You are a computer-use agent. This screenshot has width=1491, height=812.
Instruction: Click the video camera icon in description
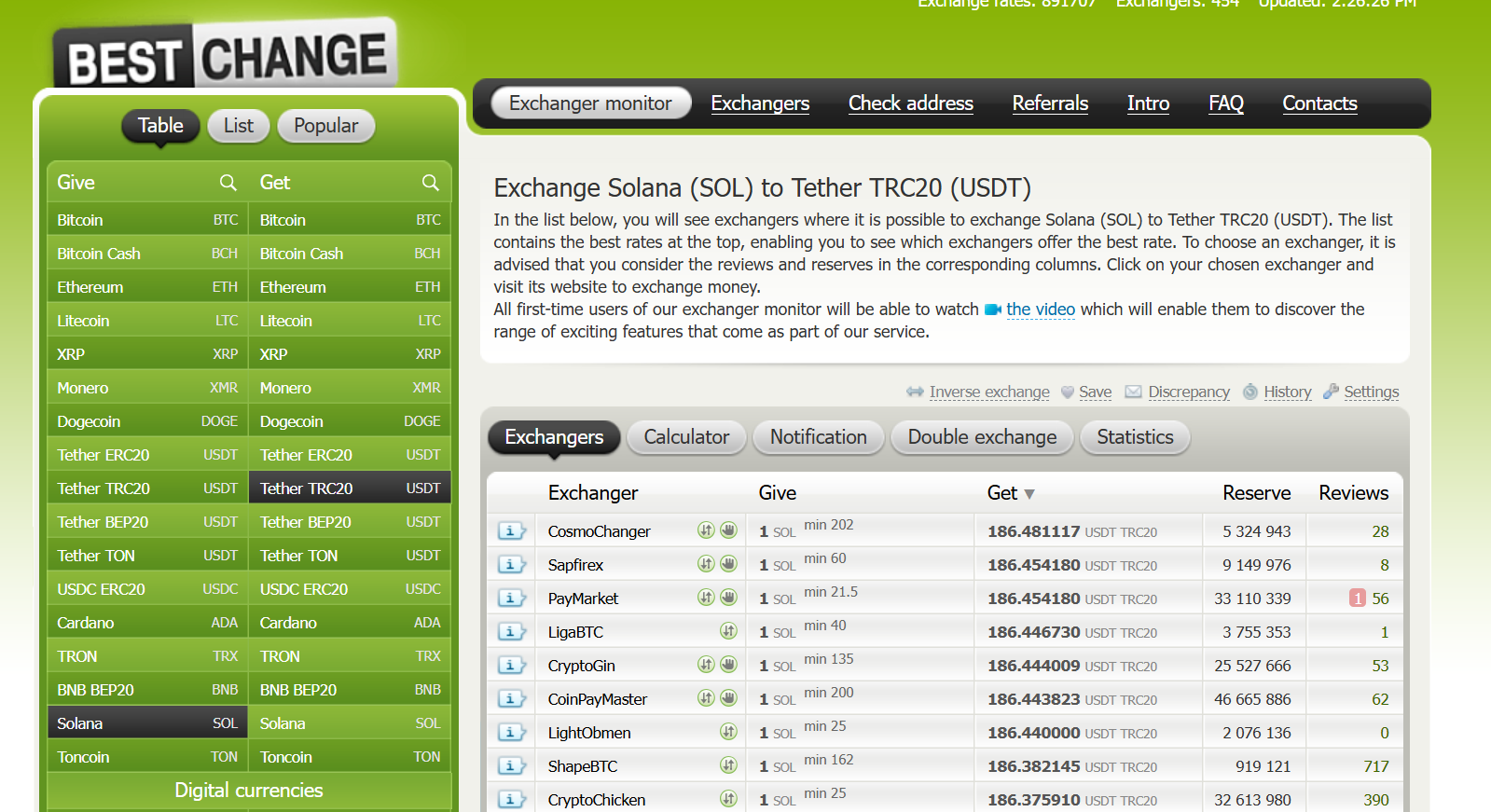[x=992, y=310]
